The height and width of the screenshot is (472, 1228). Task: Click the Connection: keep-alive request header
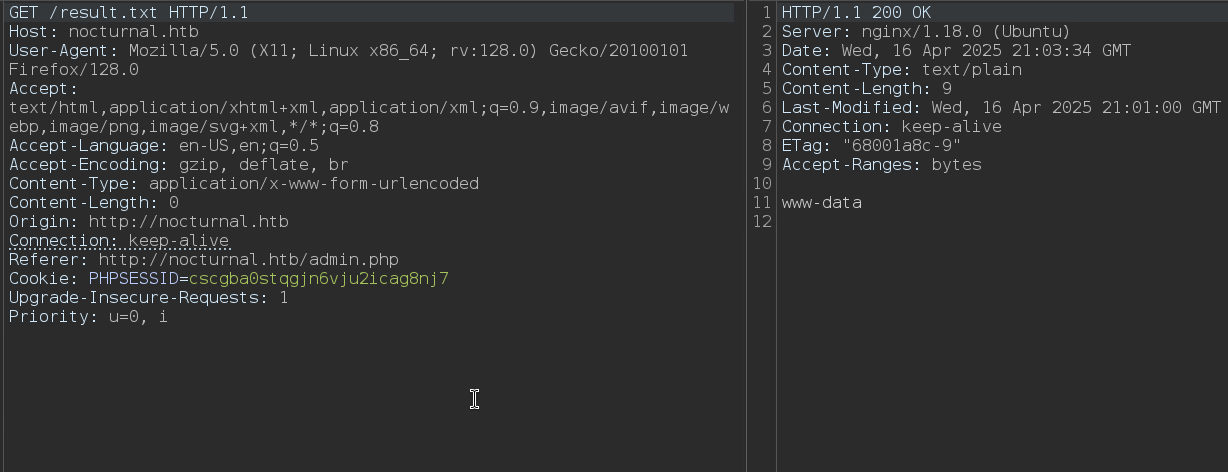119,241
